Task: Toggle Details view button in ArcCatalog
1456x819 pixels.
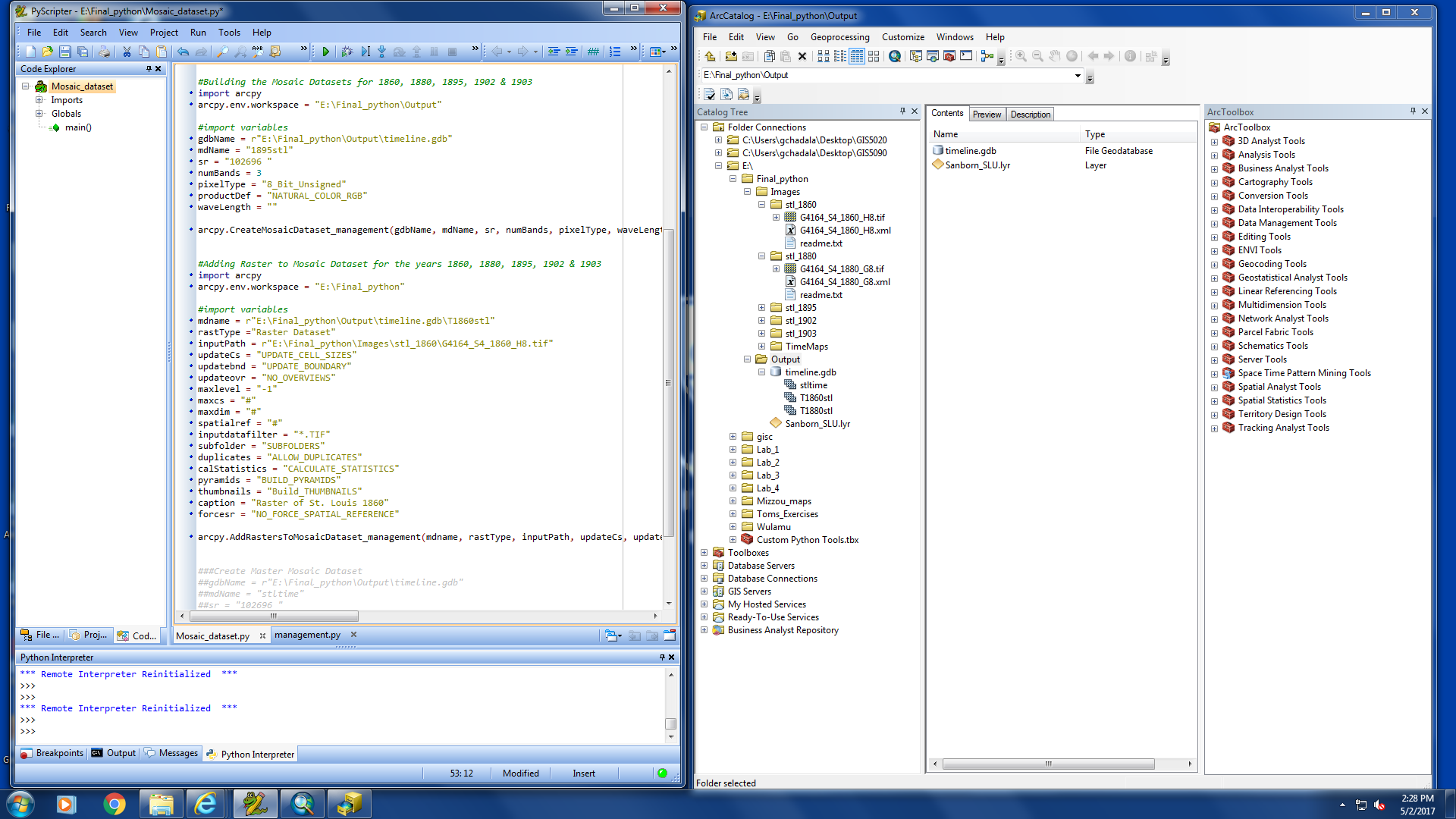Action: point(857,56)
